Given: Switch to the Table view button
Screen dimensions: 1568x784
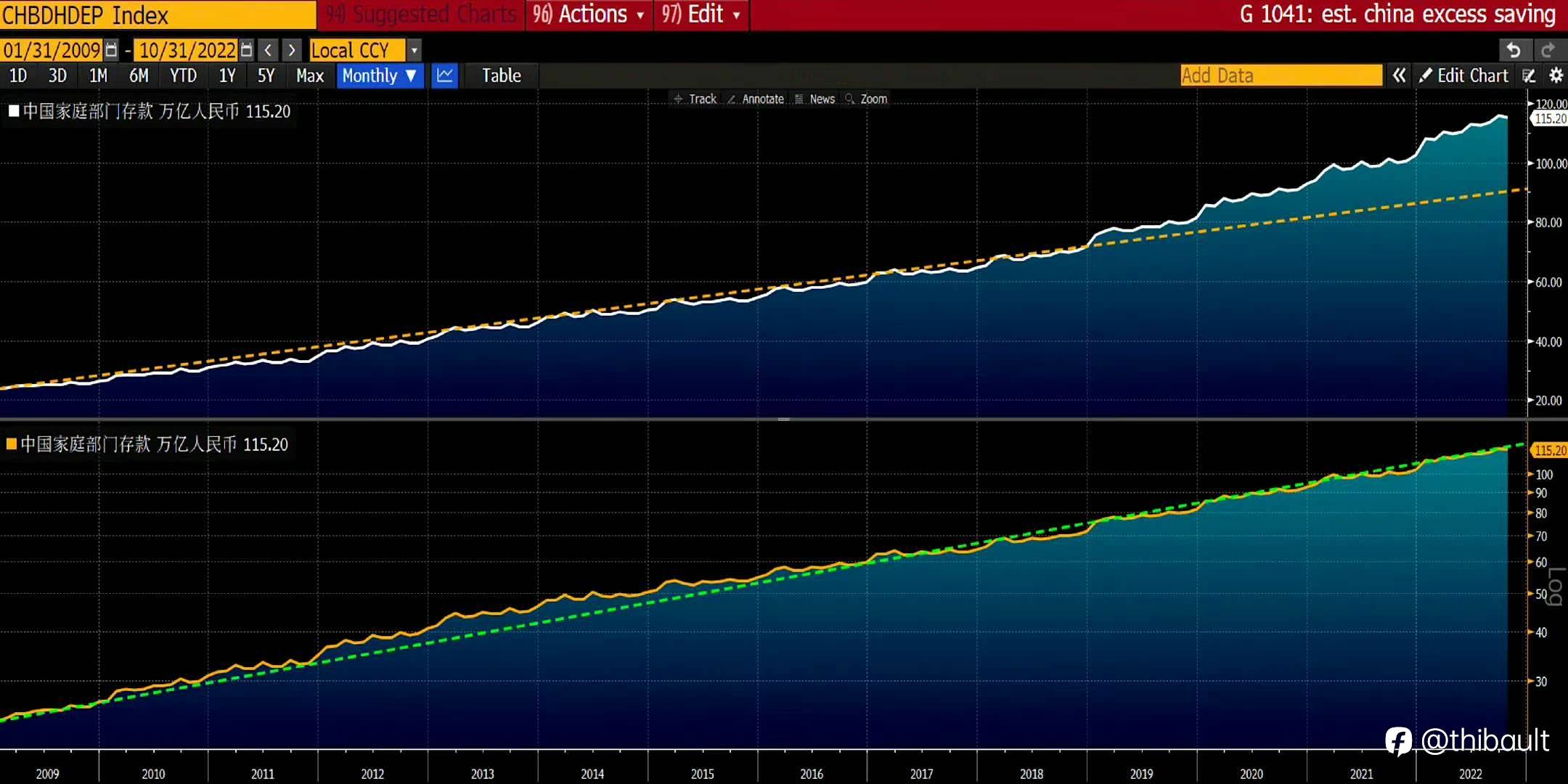Looking at the screenshot, I should (501, 75).
